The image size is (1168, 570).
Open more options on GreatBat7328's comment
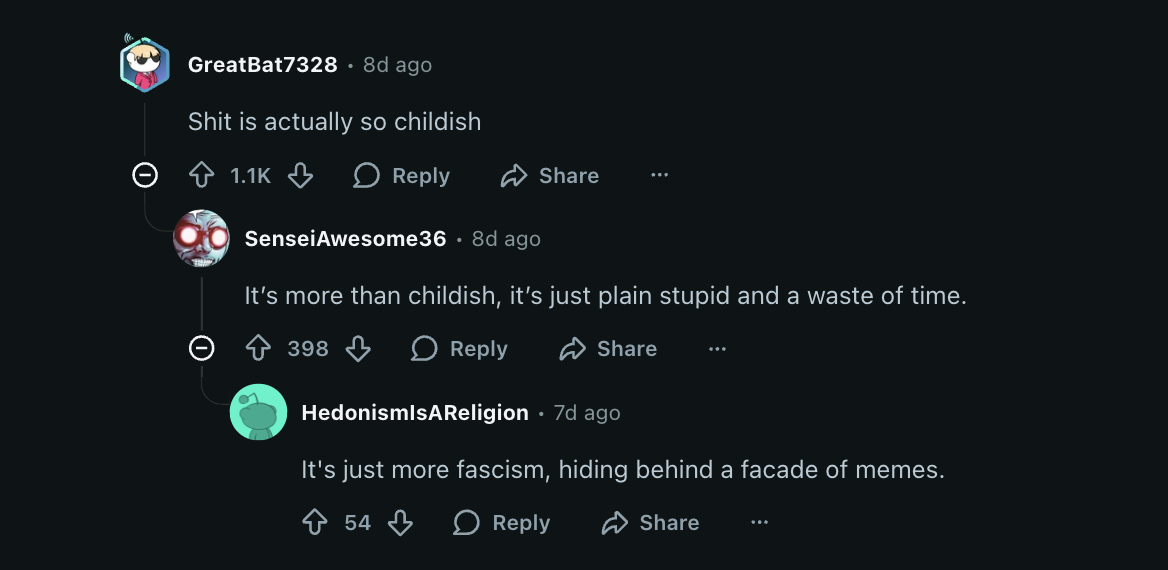659,176
